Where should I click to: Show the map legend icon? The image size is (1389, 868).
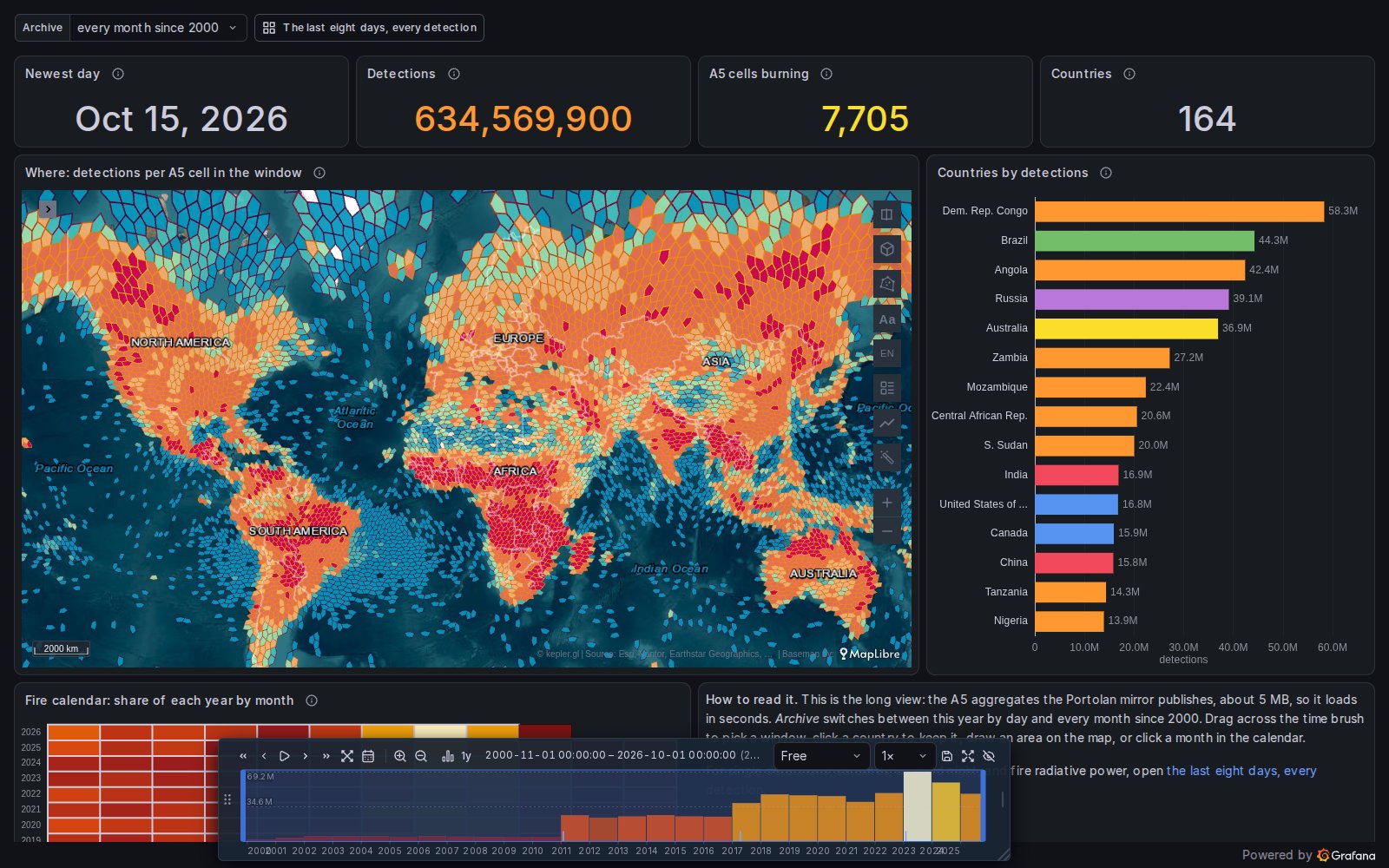886,388
